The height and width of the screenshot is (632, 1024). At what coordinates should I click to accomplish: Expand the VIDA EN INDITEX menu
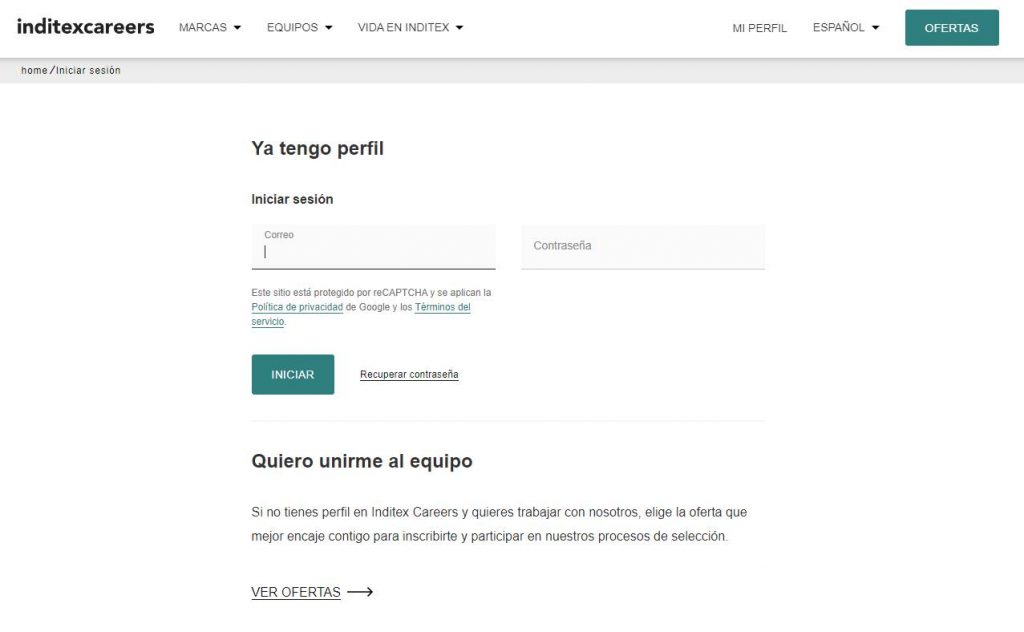pos(410,27)
